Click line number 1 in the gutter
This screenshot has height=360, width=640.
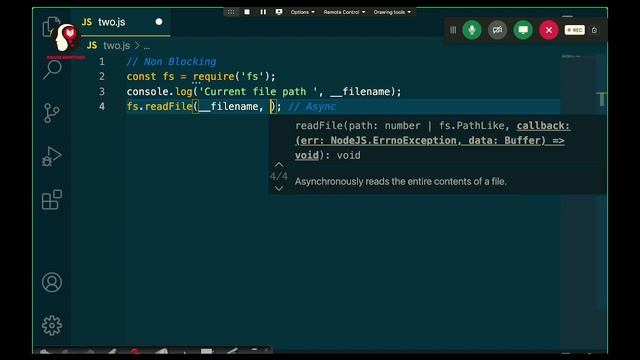(102, 62)
